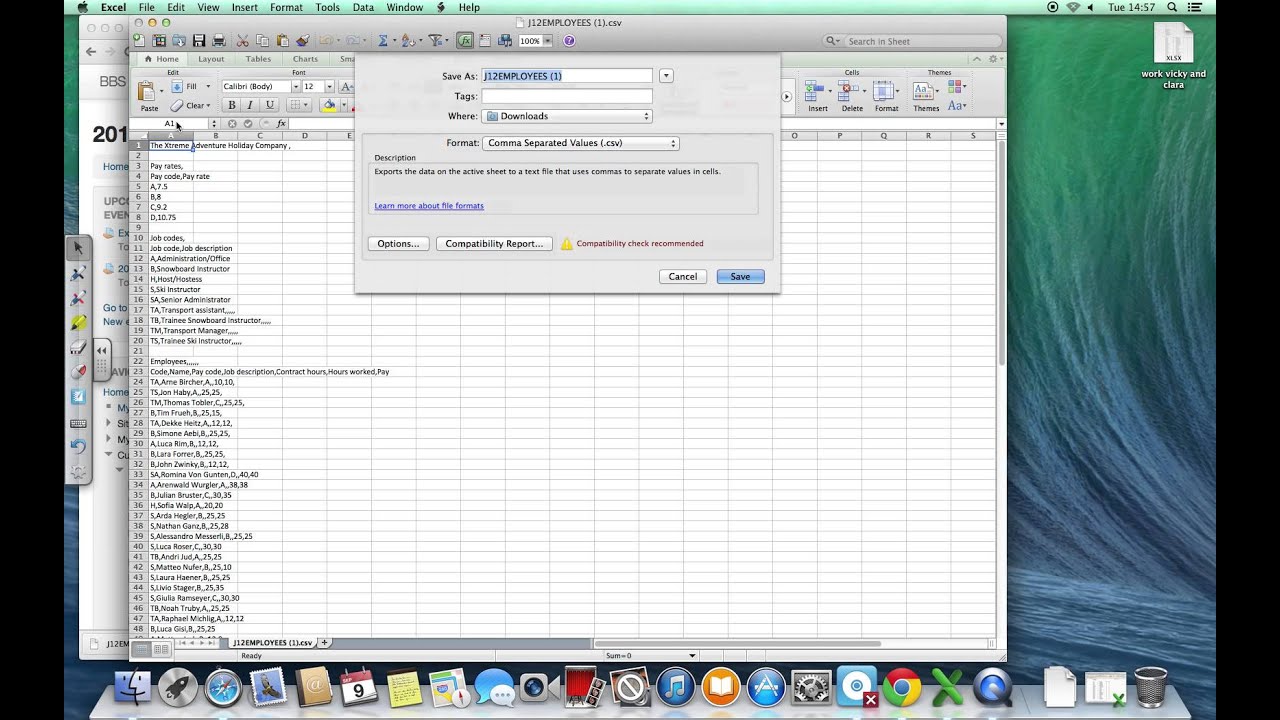1280x720 pixels.
Task: Click the Compatibility Report... button
Action: coord(494,244)
